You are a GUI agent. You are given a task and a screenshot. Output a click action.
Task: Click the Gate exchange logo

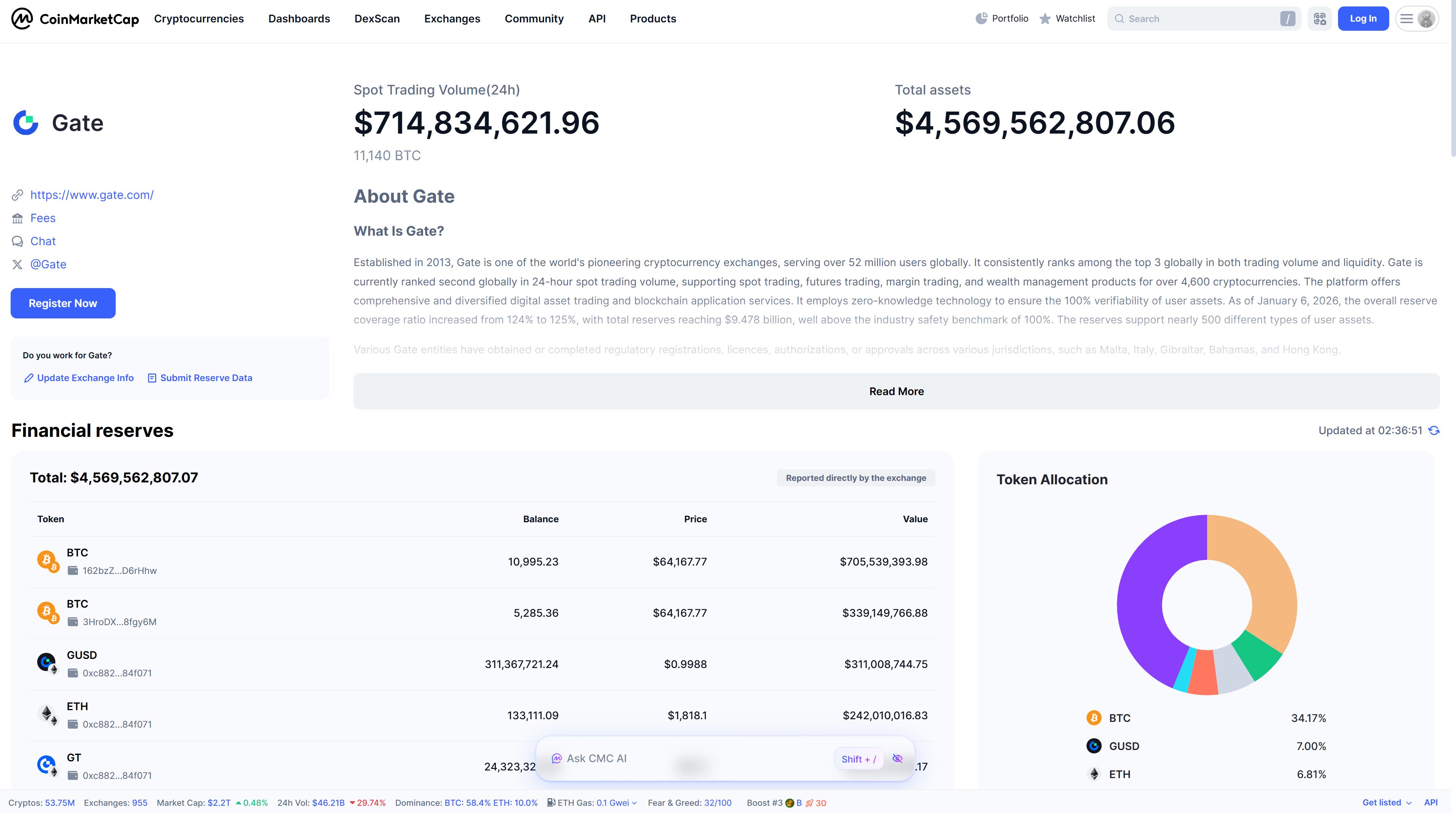coord(25,123)
